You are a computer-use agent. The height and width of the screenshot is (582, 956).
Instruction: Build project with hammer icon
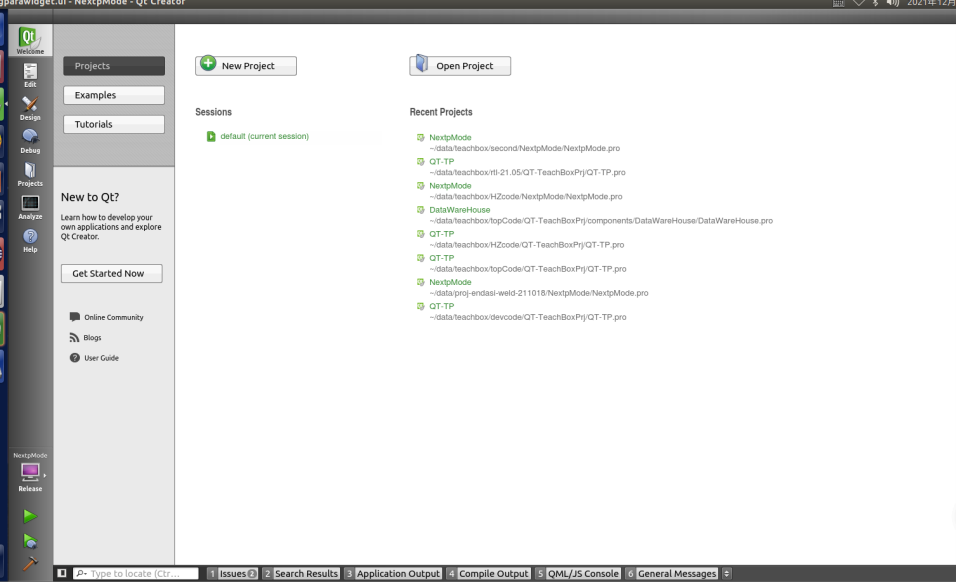pyautogui.click(x=30, y=564)
